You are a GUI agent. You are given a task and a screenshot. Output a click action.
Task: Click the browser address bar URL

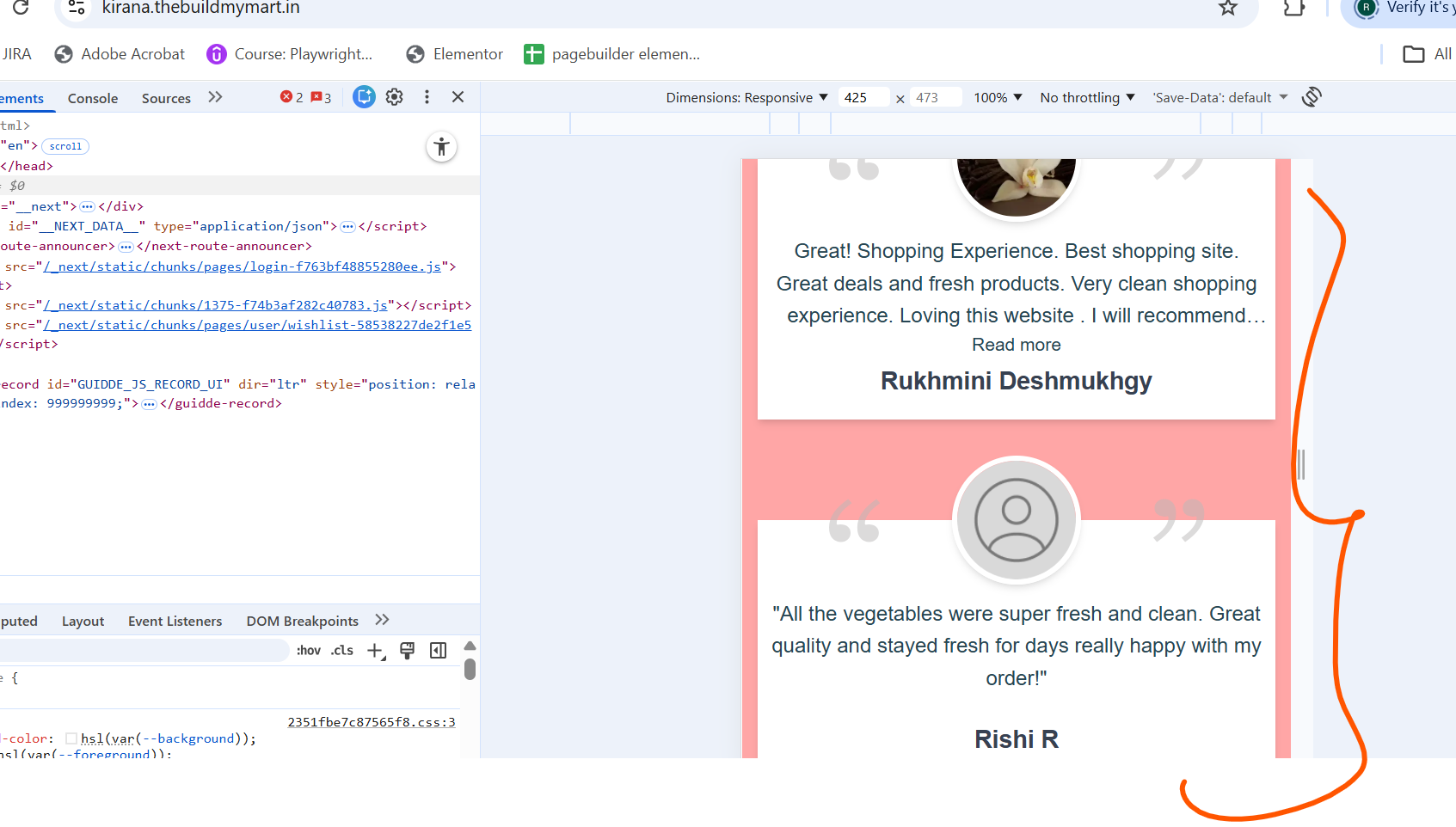pos(201,8)
